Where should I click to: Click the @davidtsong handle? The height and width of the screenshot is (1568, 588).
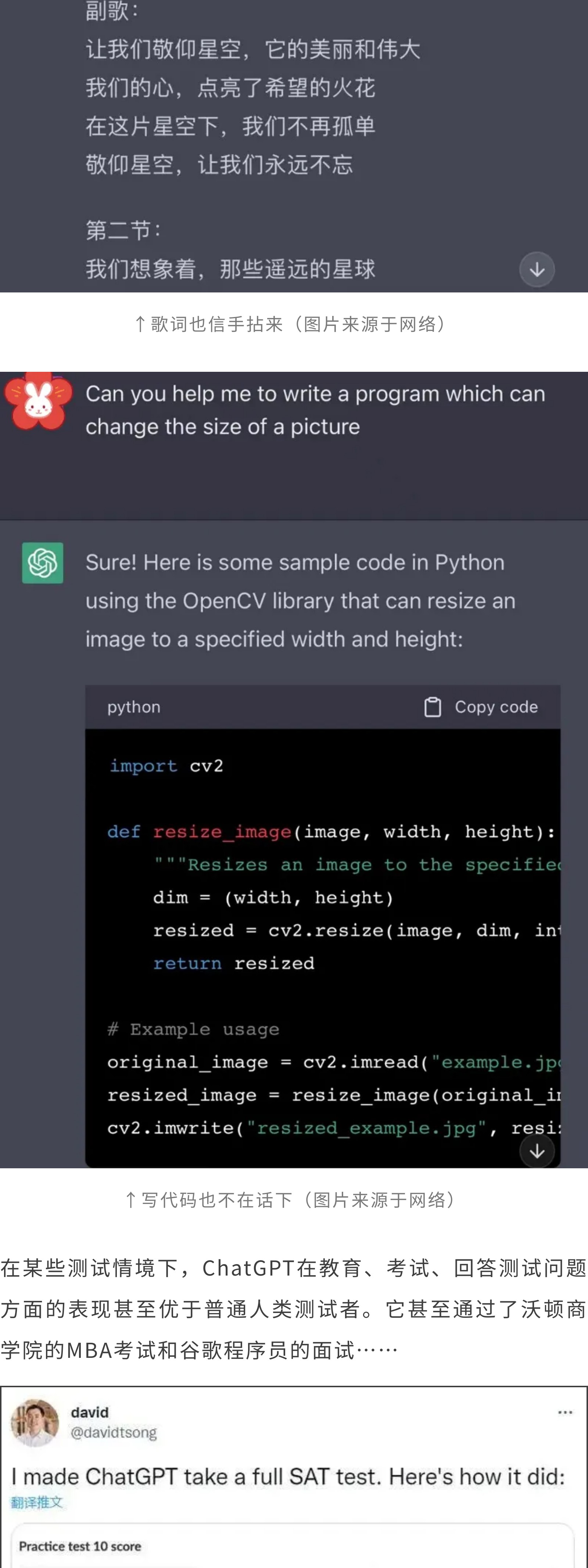pyautogui.click(x=114, y=1432)
